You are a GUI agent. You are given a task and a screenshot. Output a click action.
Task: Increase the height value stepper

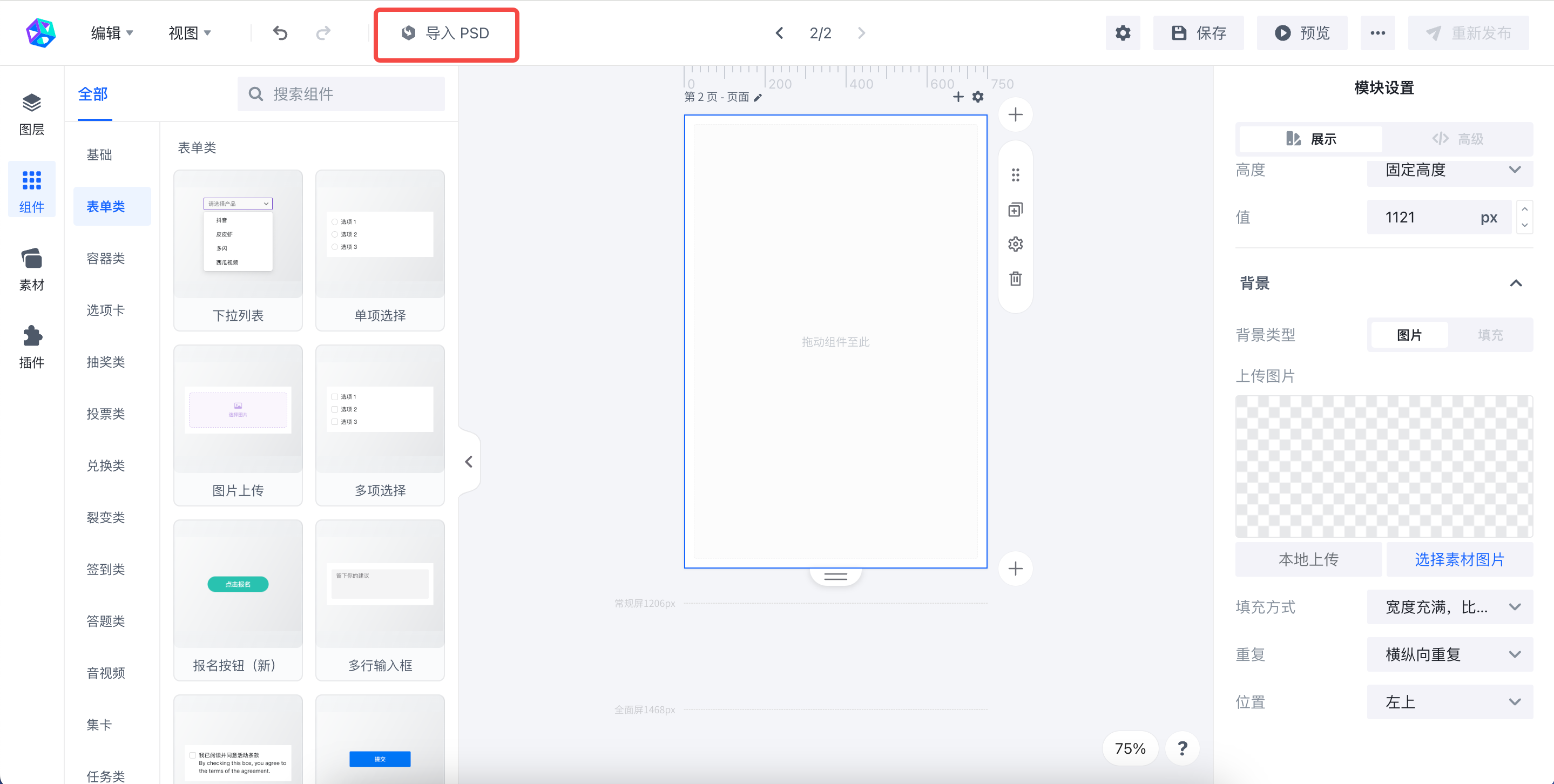coord(1524,208)
